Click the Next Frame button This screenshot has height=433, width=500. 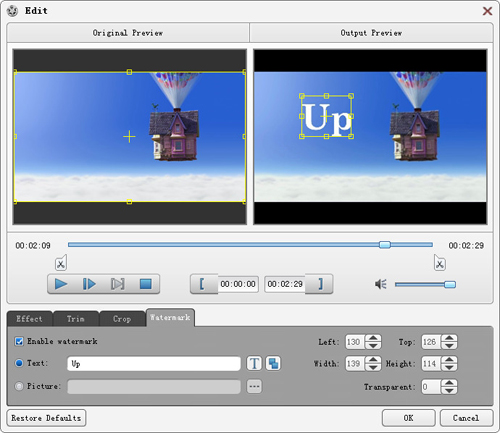(x=89, y=284)
